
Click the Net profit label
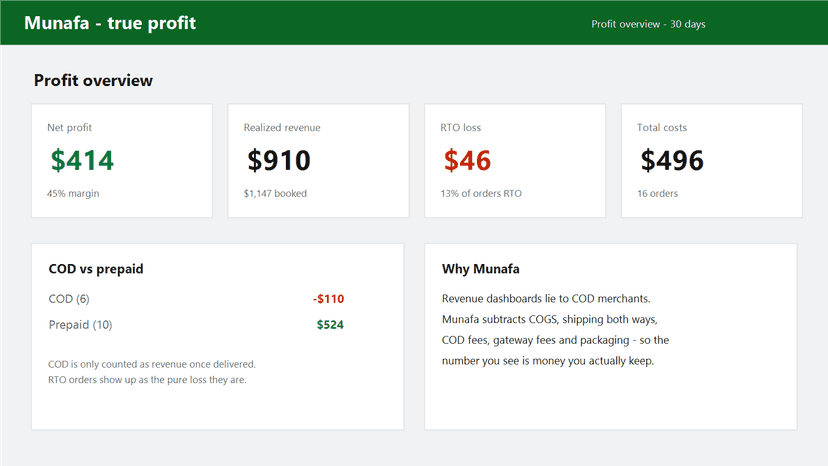pos(69,127)
